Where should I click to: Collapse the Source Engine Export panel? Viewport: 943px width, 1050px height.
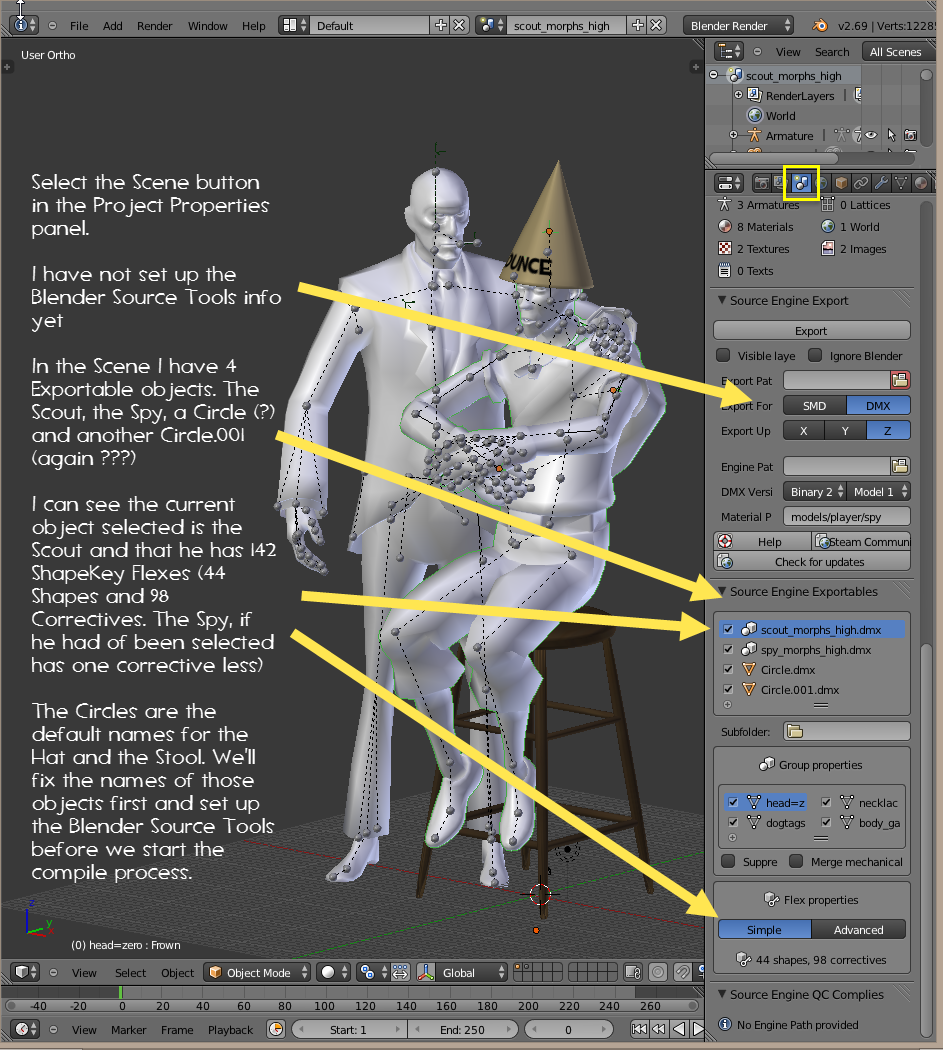[722, 300]
